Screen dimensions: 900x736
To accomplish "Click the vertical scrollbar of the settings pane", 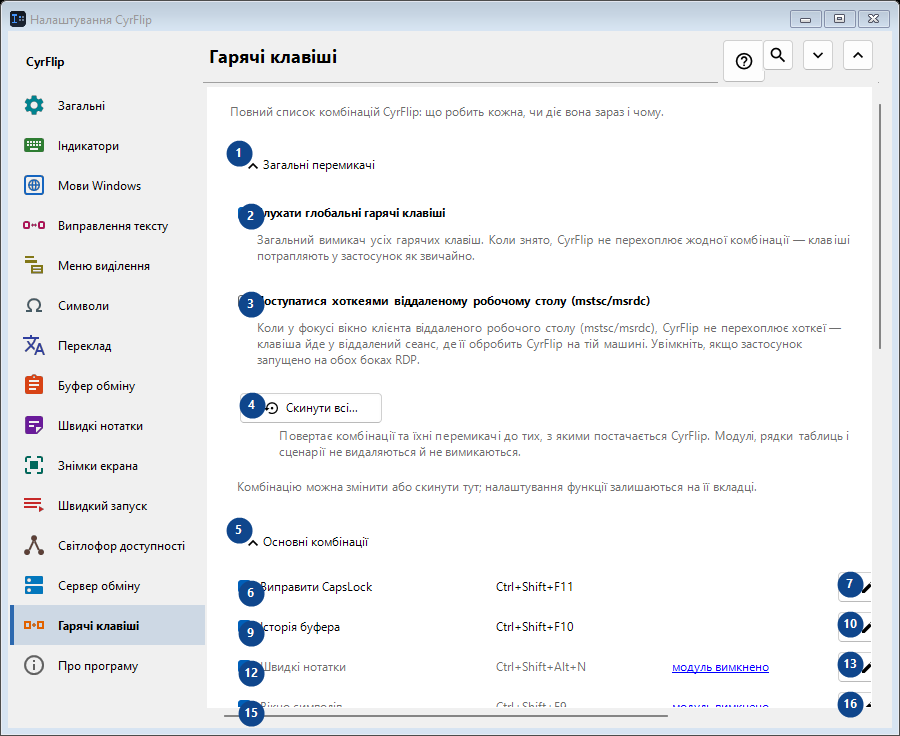I will pyautogui.click(x=880, y=226).
